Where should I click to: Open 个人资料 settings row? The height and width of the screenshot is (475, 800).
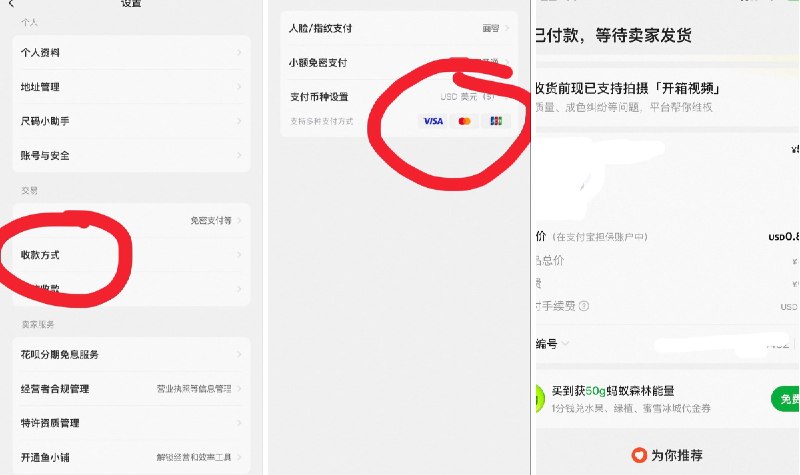(x=131, y=53)
